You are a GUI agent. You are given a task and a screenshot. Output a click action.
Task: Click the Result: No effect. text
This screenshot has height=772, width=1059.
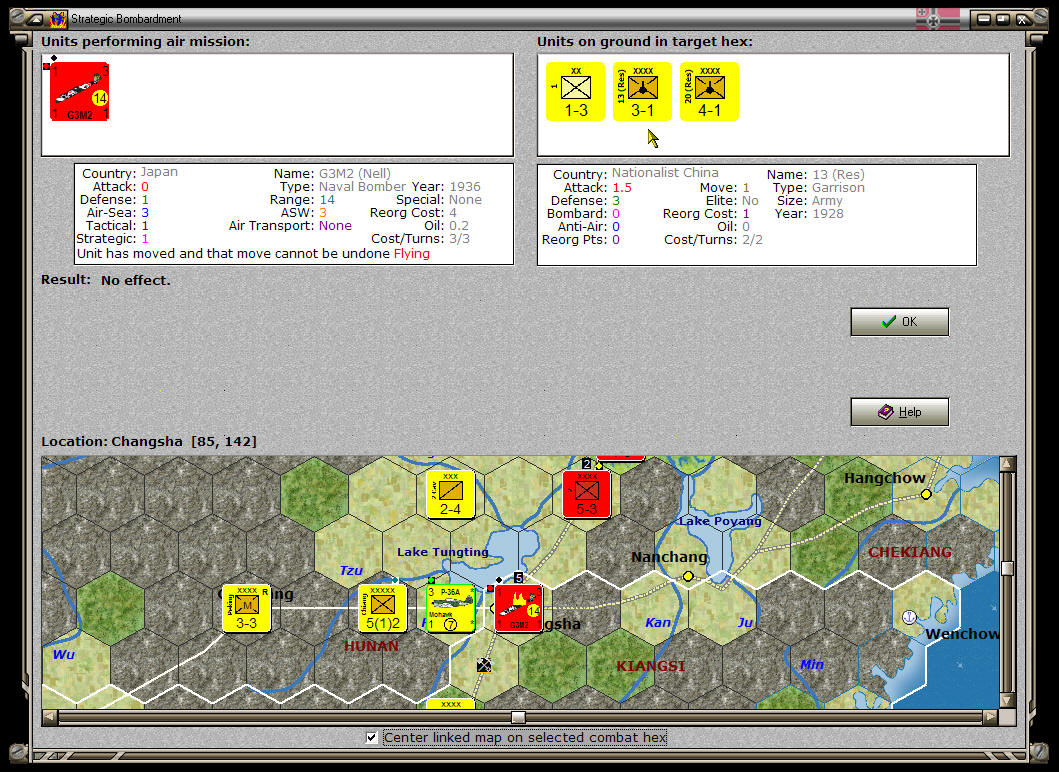point(106,280)
